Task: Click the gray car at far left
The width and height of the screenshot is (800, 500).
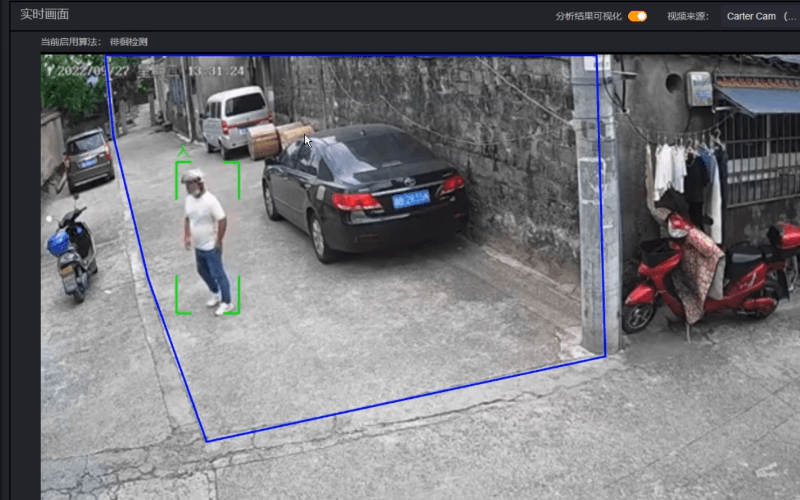Action: point(89,157)
